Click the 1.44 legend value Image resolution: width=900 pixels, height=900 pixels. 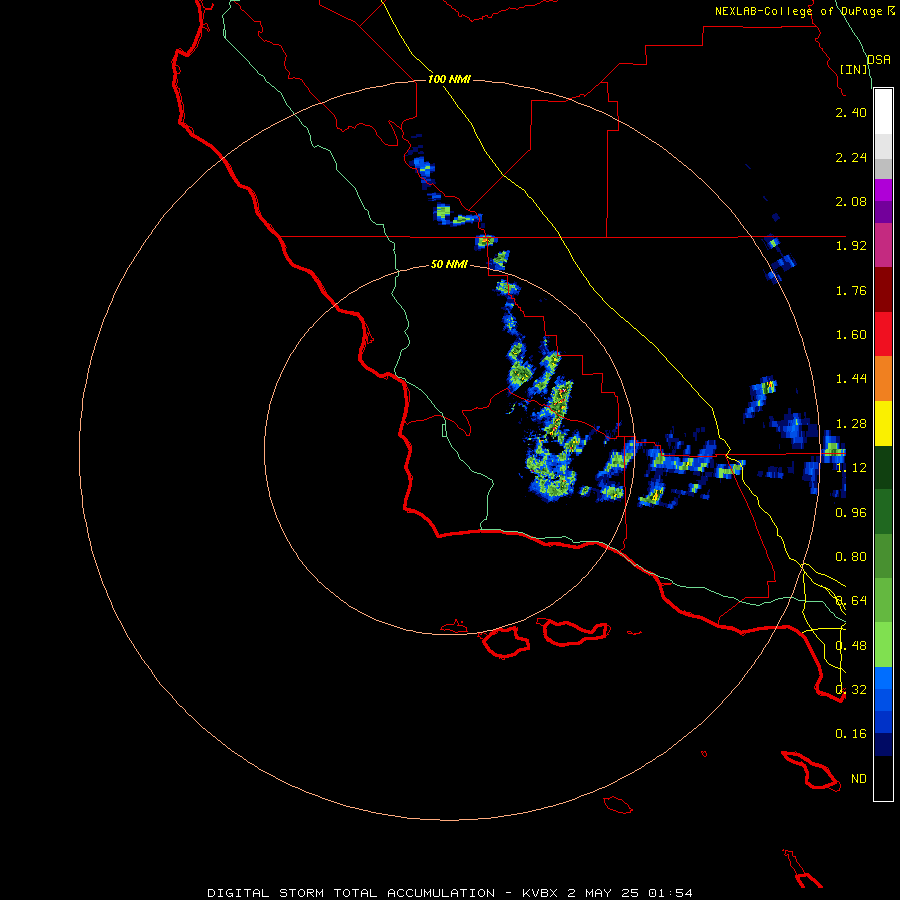(851, 379)
